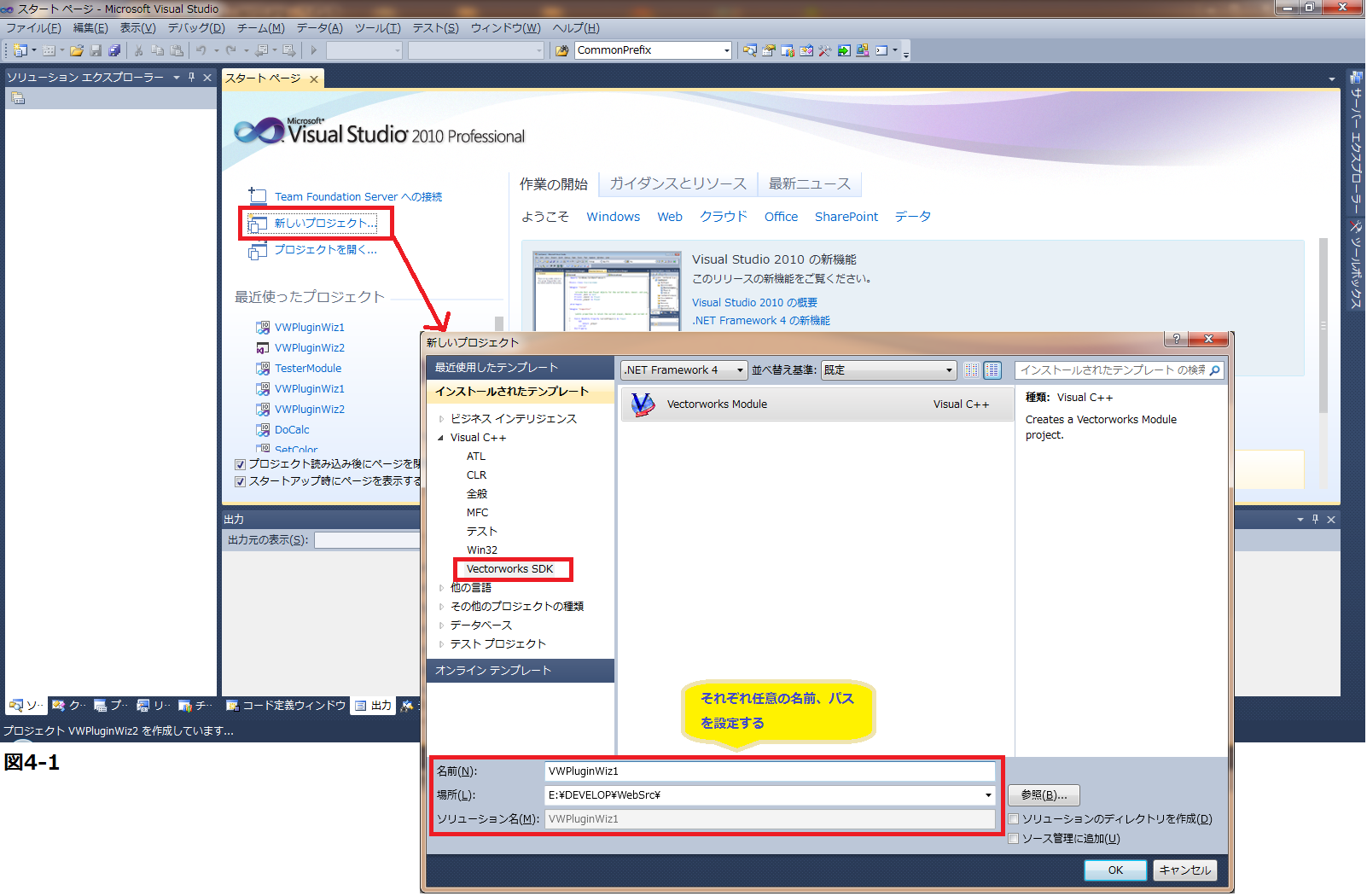This screenshot has height=896, width=1367.
Task: Click the 名前(N) project name field
Action: pyautogui.click(x=770, y=771)
